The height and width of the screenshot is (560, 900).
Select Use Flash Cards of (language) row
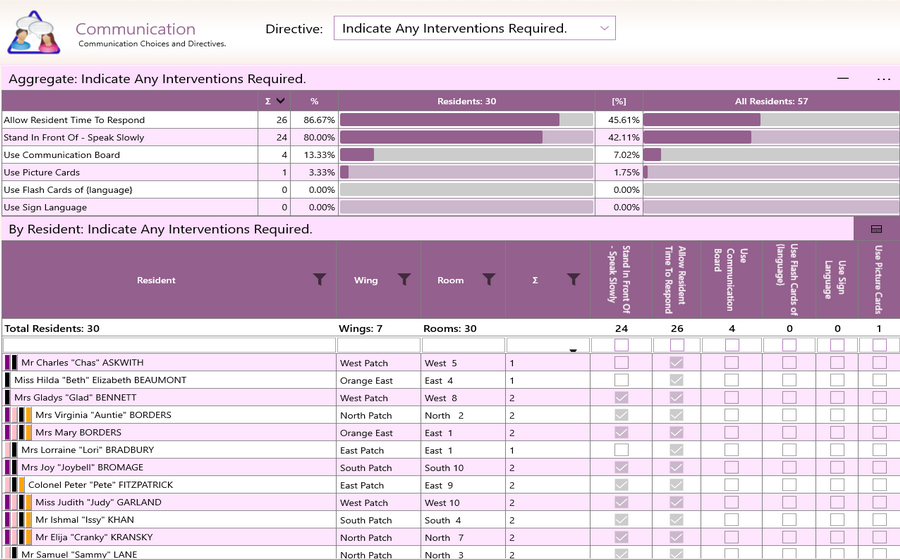450,189
